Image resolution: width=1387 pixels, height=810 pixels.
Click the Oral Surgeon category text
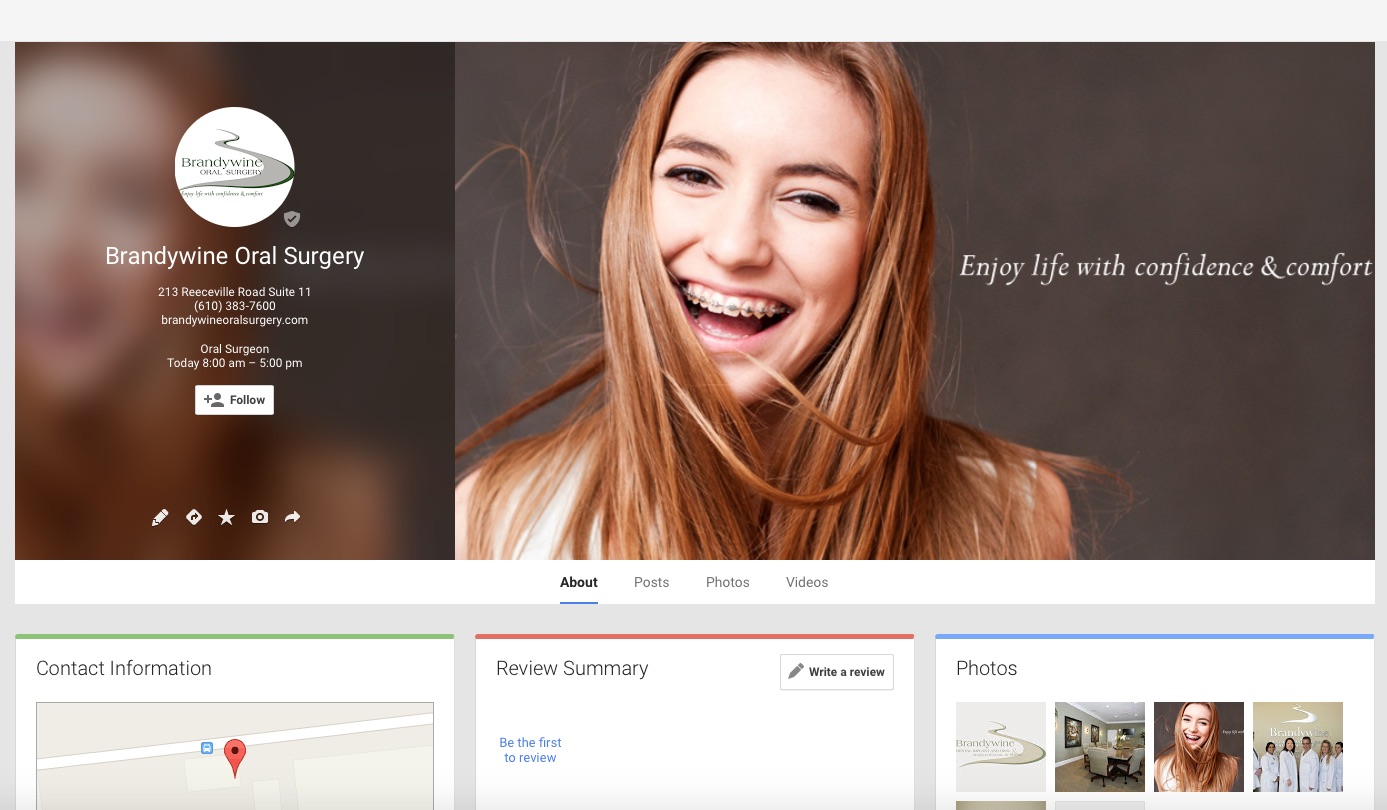tap(235, 349)
